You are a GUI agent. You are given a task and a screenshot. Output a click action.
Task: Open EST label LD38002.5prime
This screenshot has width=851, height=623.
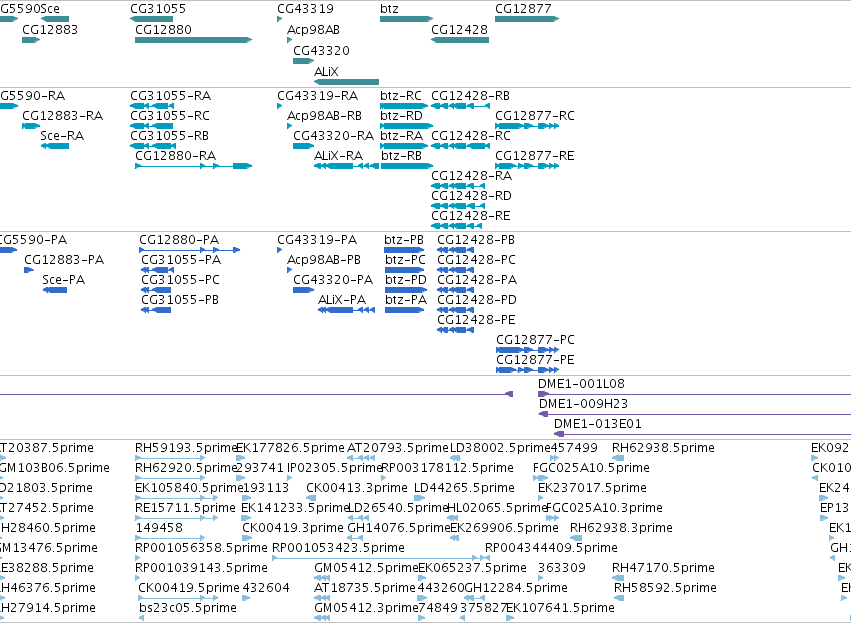tap(500, 448)
